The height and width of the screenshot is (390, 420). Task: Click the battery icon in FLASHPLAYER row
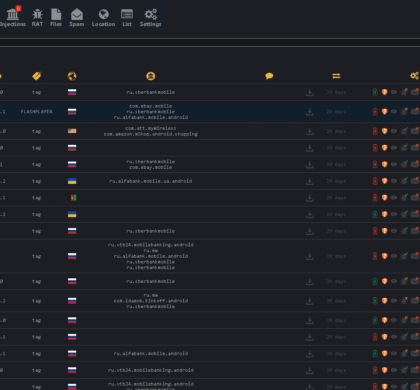375,111
